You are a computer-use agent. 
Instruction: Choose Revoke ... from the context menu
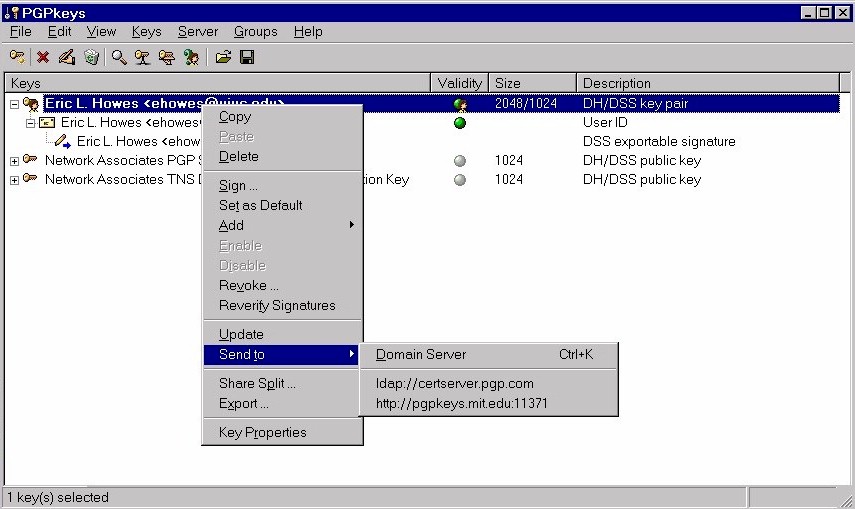282,285
